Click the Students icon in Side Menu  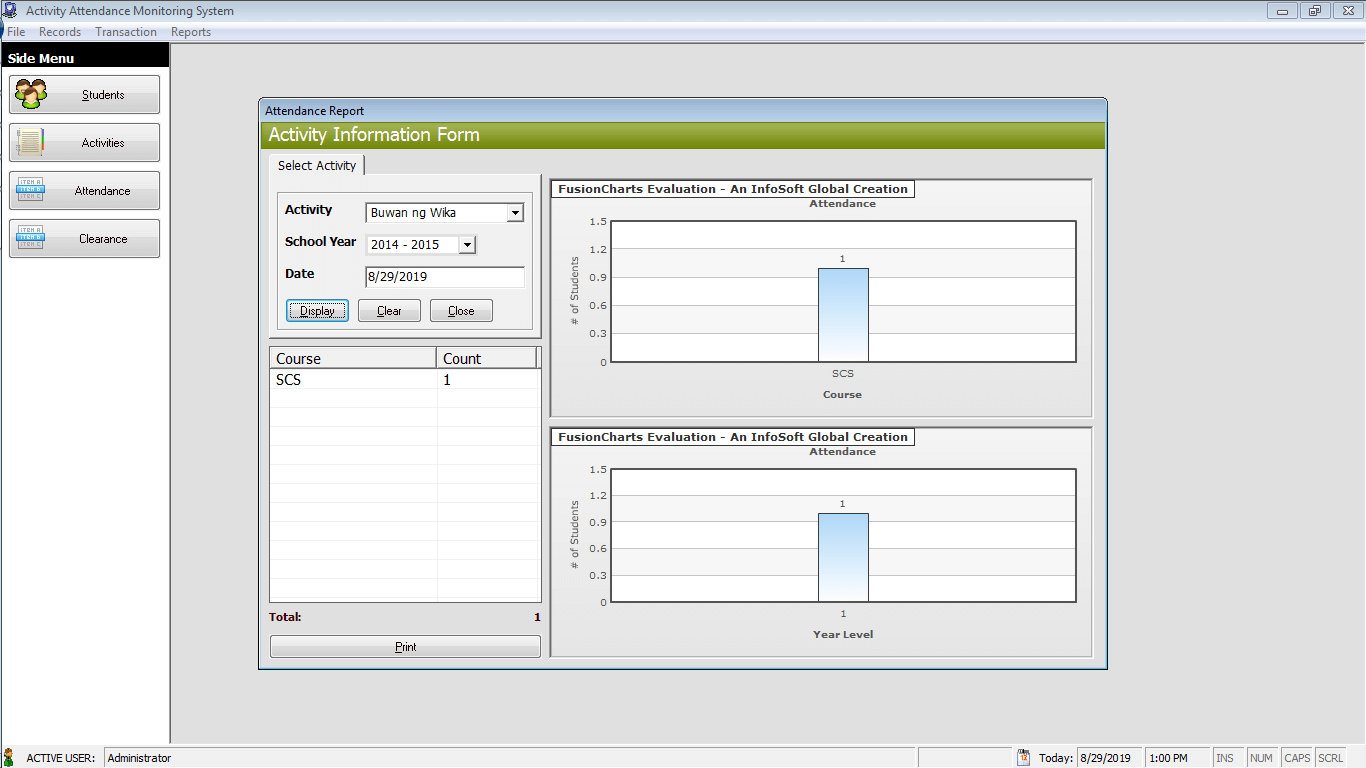click(x=31, y=95)
